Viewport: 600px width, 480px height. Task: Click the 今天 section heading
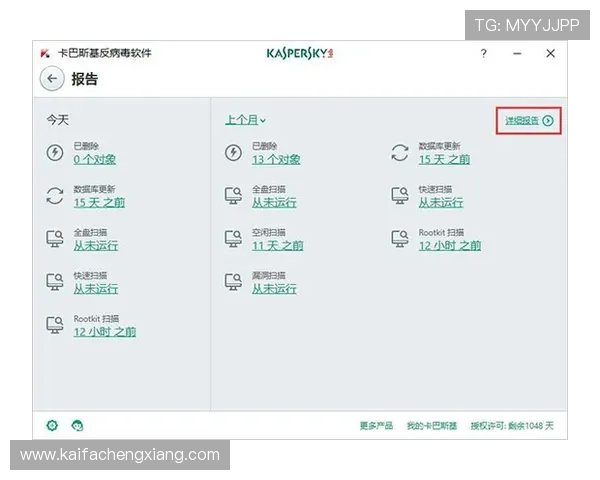[x=57, y=120]
